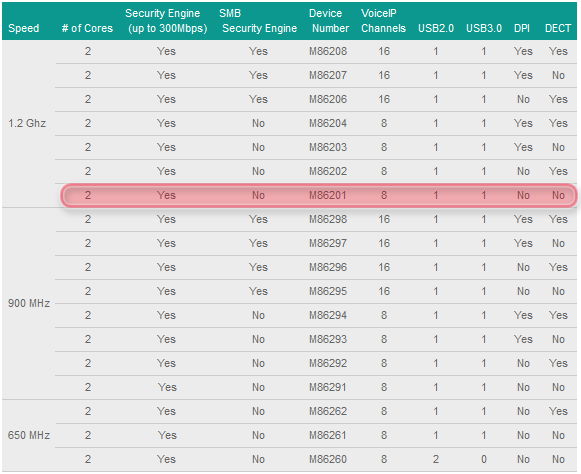
Task: Select the 650 MHz speed cell
Action: [x=29, y=435]
